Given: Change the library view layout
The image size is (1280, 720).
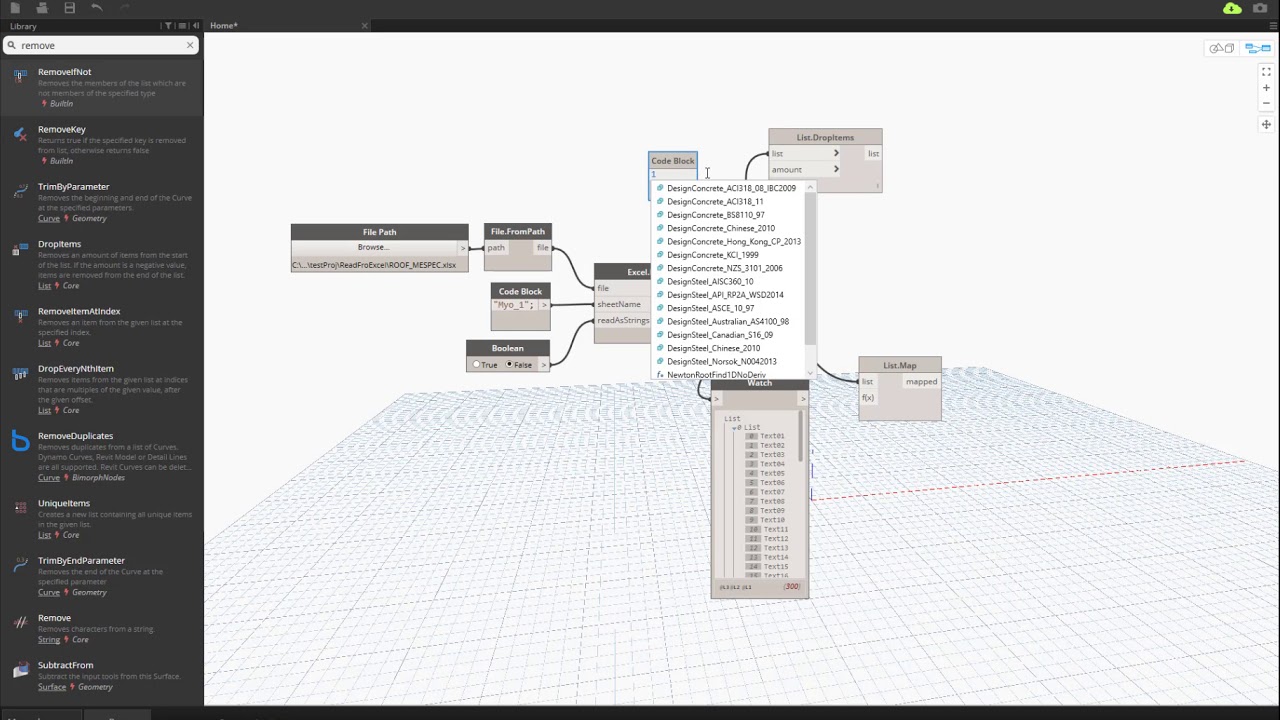Looking at the screenshot, I should pos(182,26).
